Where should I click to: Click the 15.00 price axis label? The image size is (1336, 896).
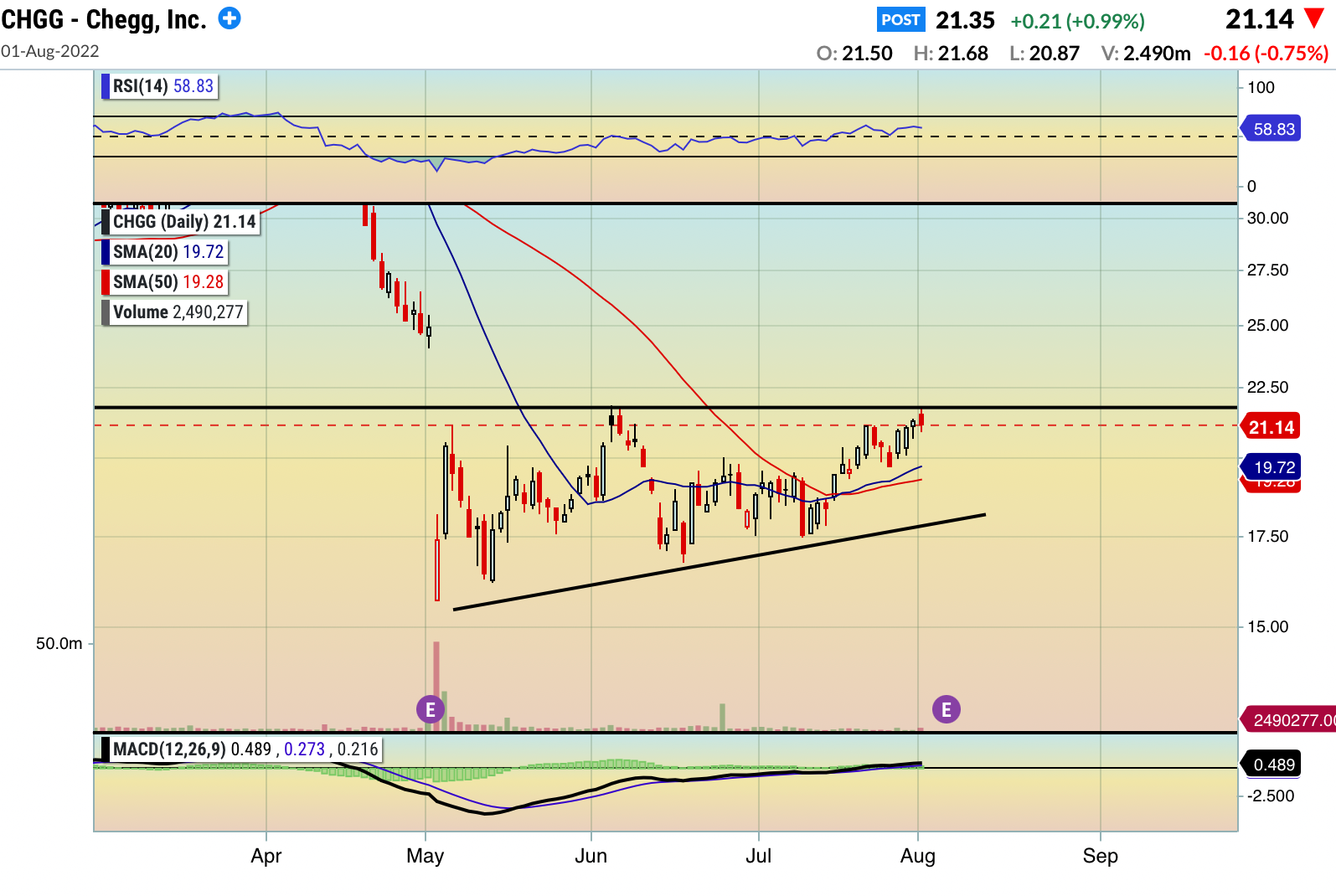[1267, 627]
